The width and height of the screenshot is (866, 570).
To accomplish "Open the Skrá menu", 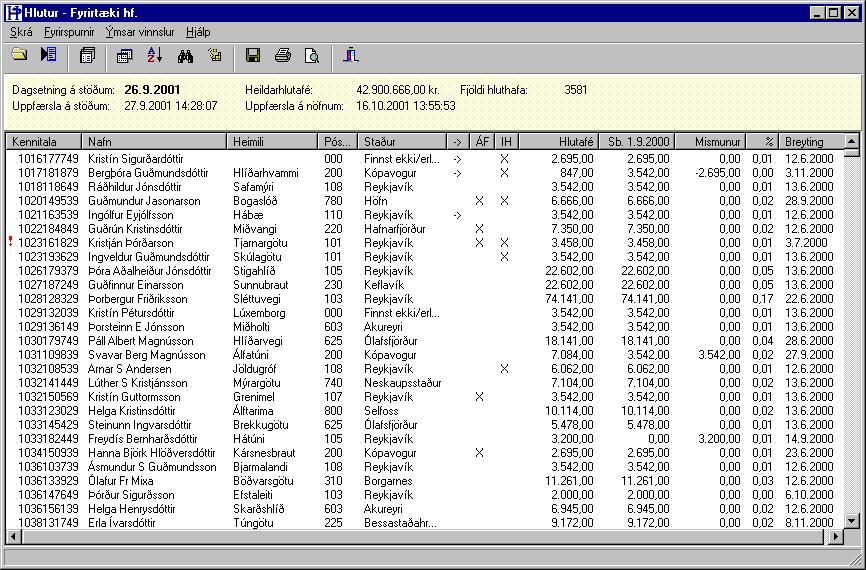I will (x=21, y=32).
